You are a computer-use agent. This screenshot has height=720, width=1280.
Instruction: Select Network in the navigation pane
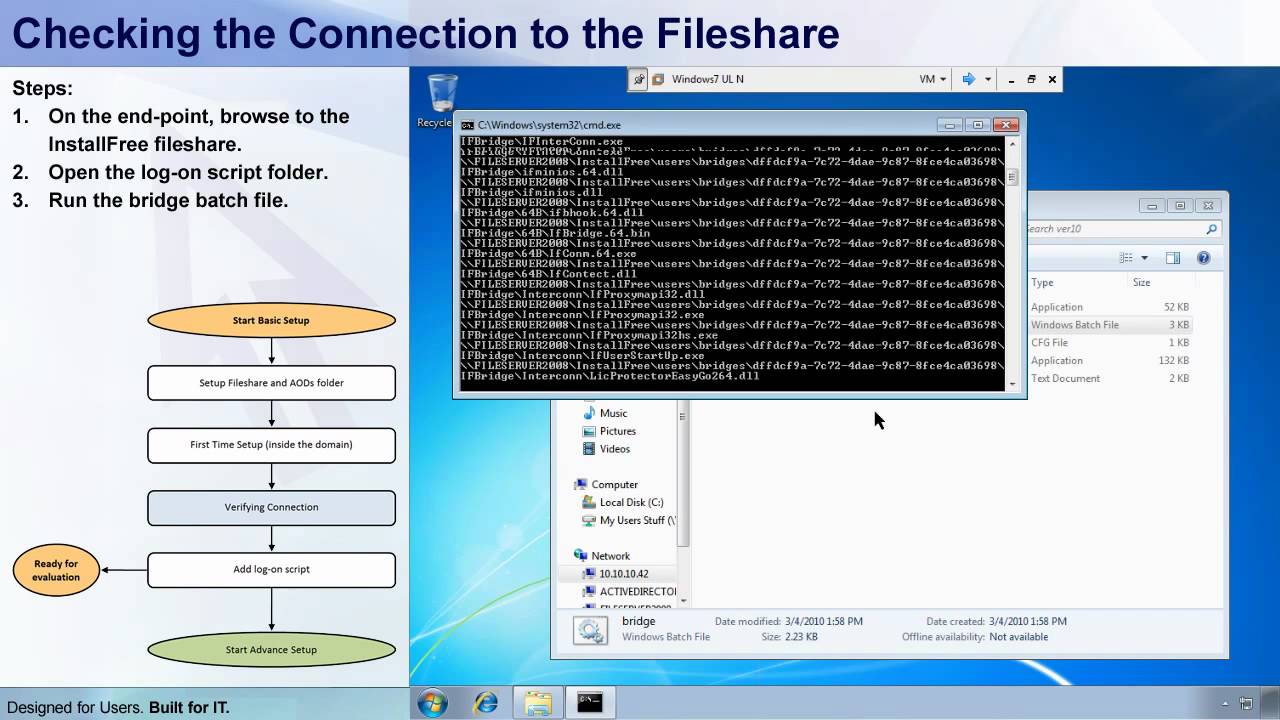click(602, 556)
